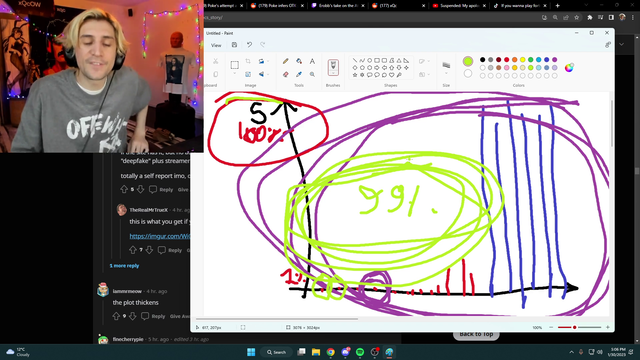Select the Text tool in Paint
Screen dimensions: 640x360
point(312,61)
